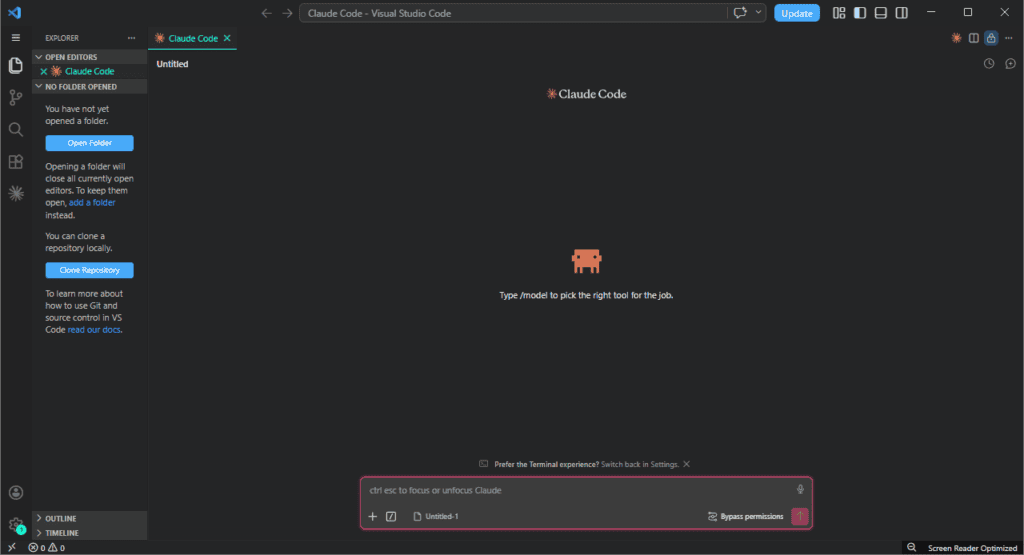Expand the Timeline section
1024x555 pixels.
(60, 534)
